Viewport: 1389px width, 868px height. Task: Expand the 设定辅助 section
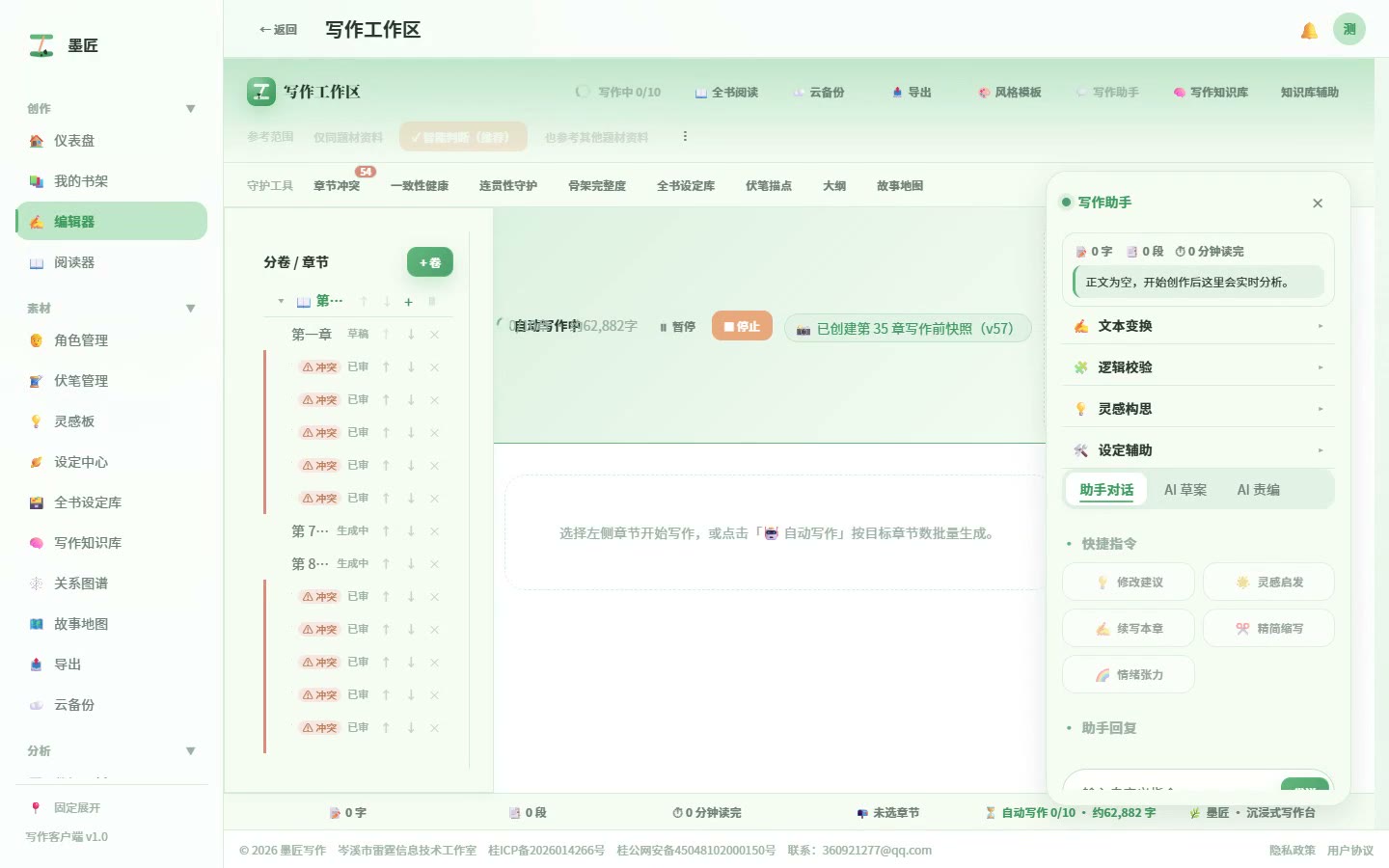point(1198,450)
